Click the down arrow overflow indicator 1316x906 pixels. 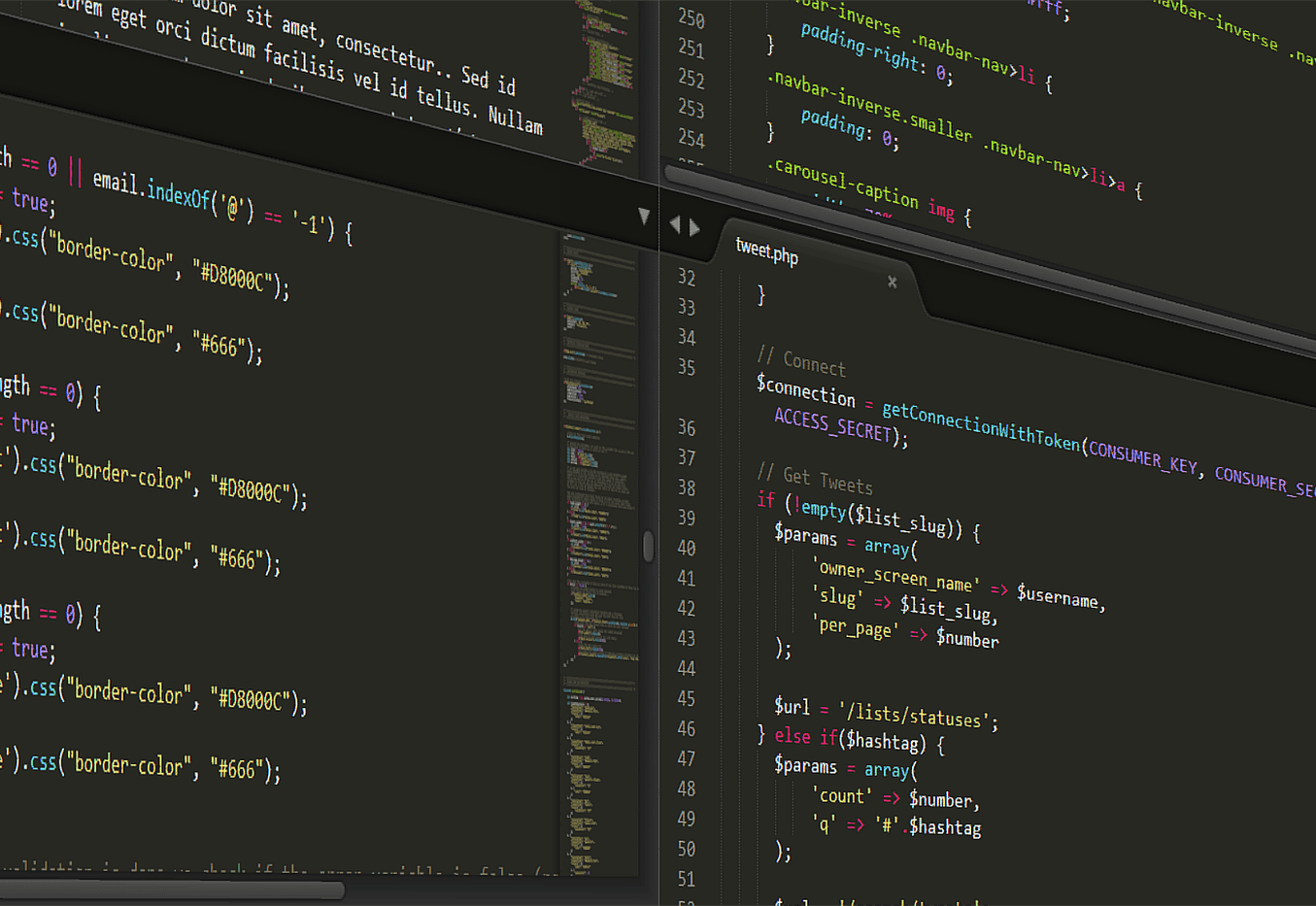point(644,215)
